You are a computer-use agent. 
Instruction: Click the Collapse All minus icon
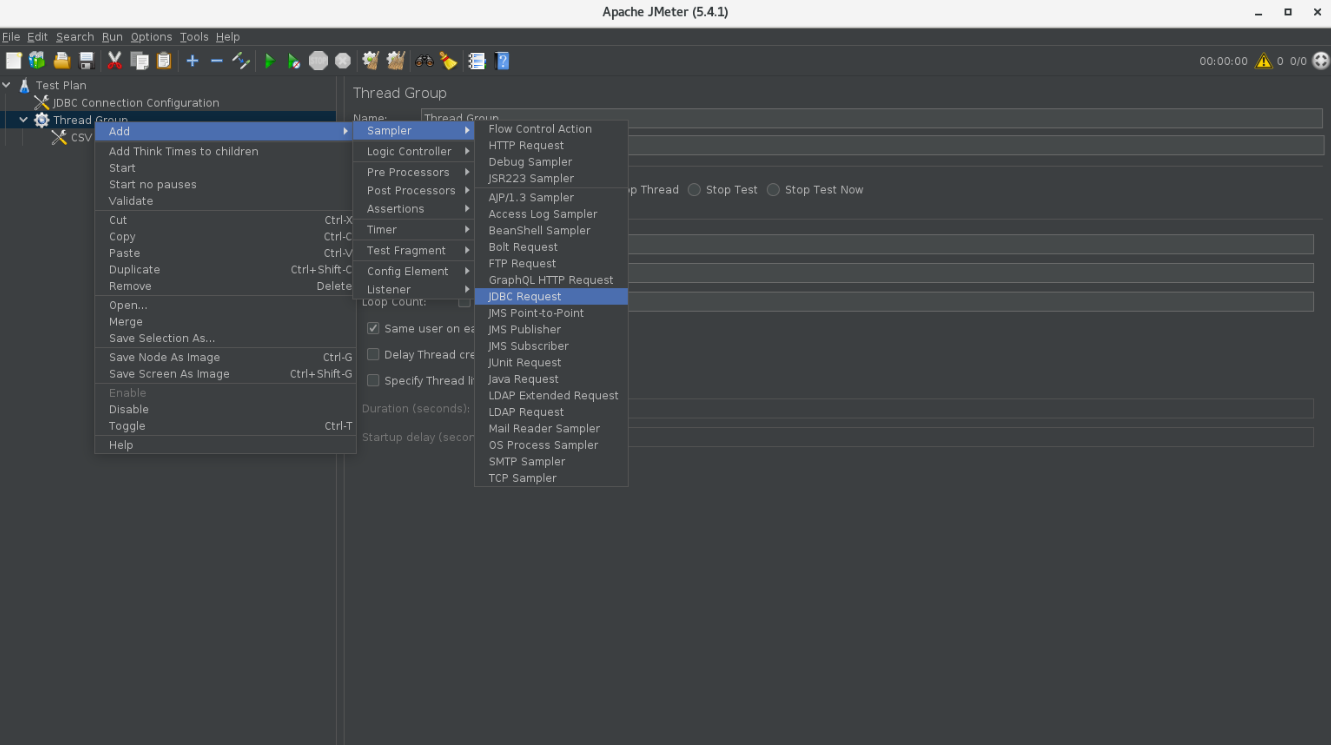[216, 61]
